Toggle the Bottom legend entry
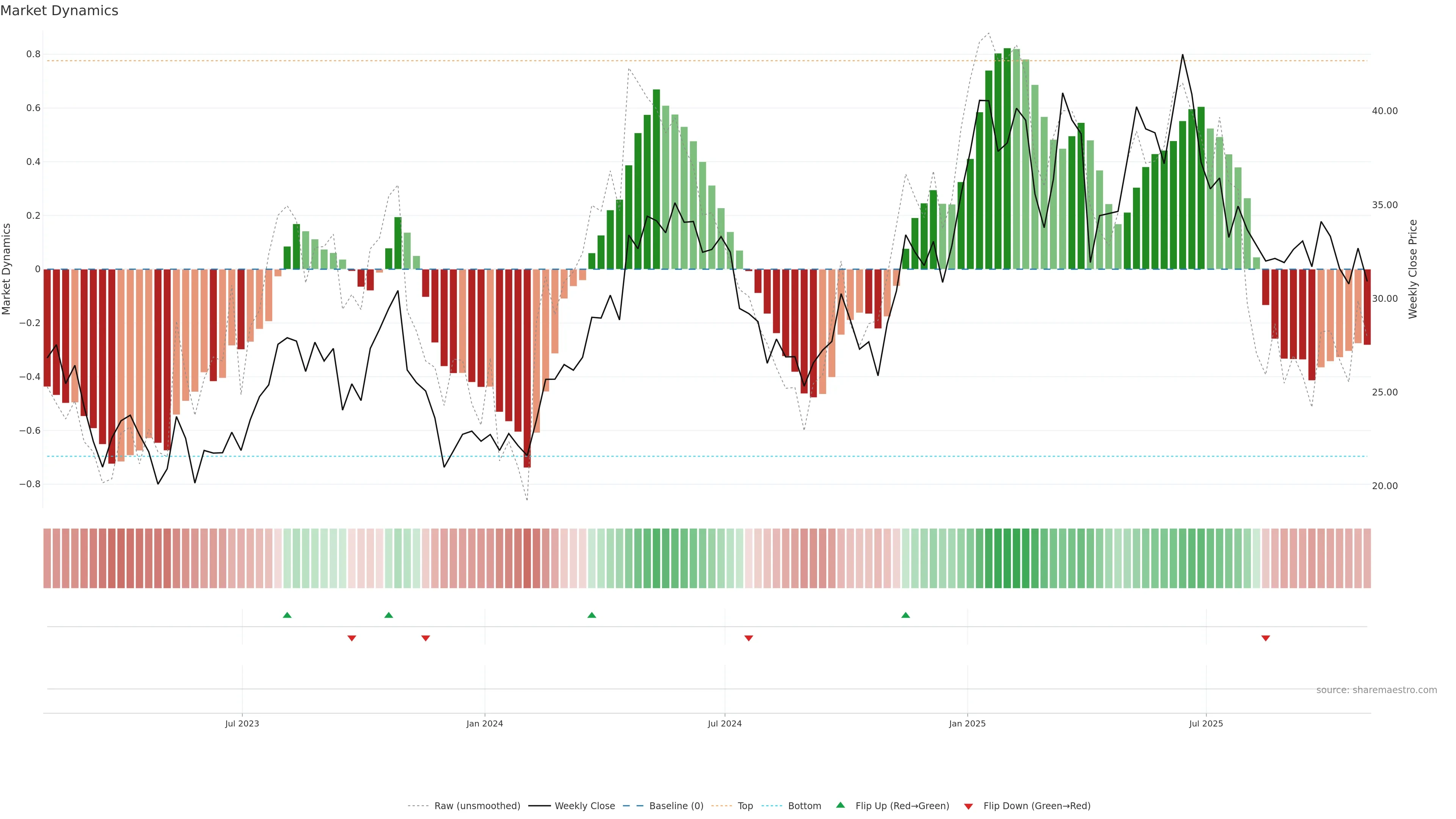Viewport: 1456px width, 819px height. pyautogui.click(x=804, y=806)
